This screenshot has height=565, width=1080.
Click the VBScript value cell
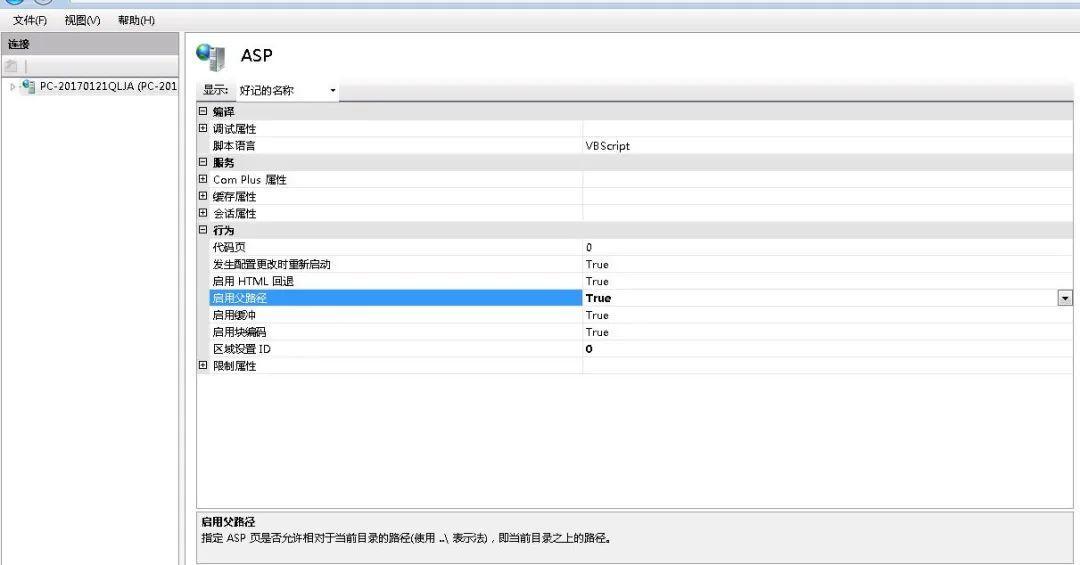pos(827,145)
